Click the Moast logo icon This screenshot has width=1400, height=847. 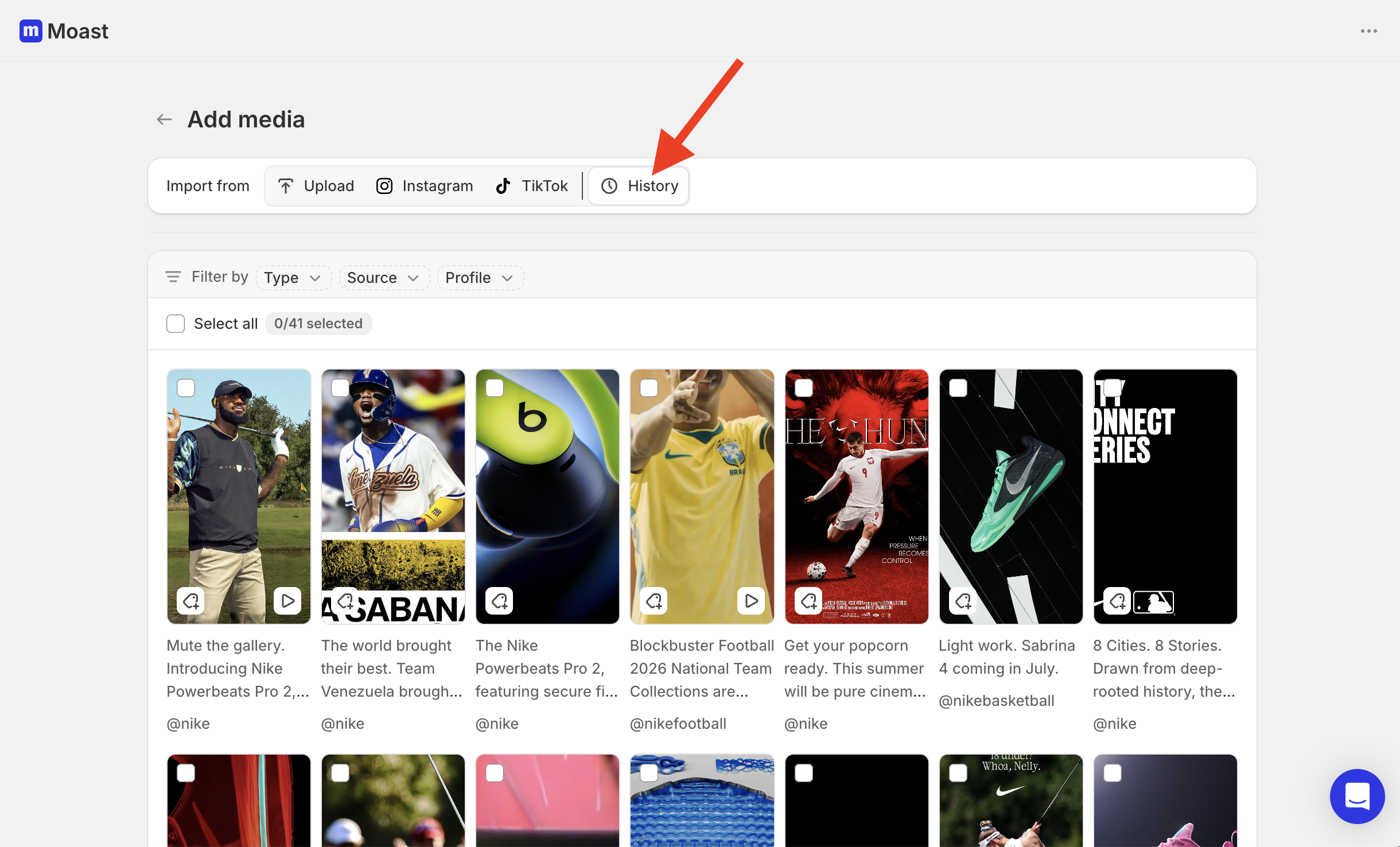click(x=31, y=31)
